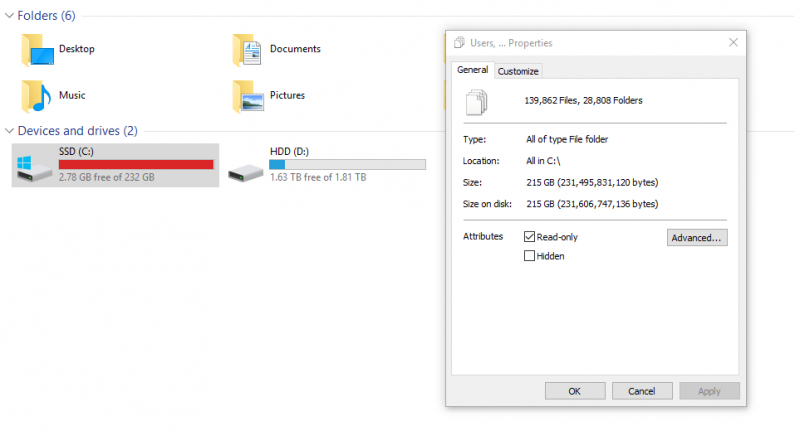Open the Pictures folder icon
This screenshot has height=431, width=800.
(247, 96)
